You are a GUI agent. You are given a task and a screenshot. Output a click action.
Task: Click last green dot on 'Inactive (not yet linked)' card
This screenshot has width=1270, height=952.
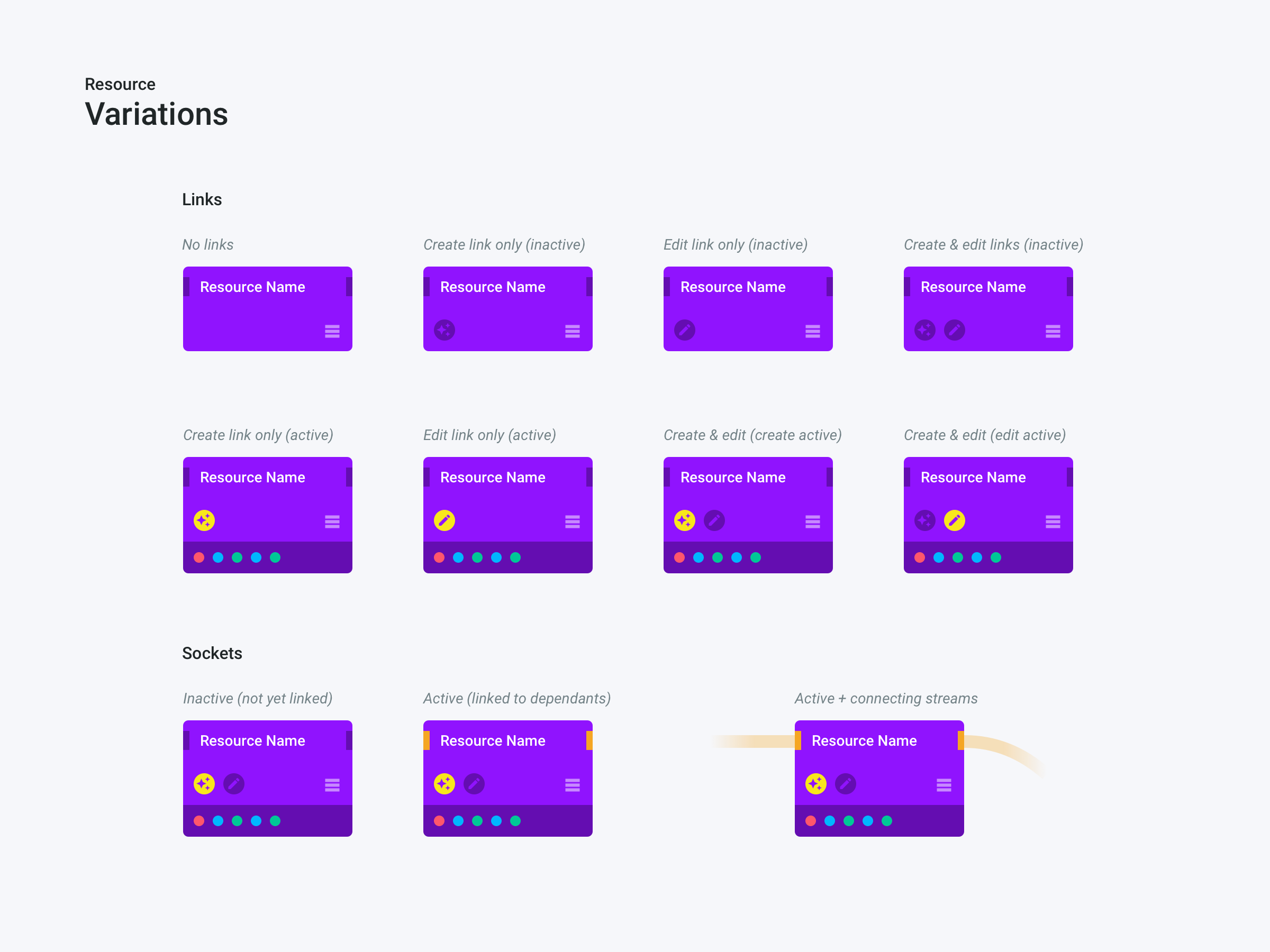tap(275, 821)
